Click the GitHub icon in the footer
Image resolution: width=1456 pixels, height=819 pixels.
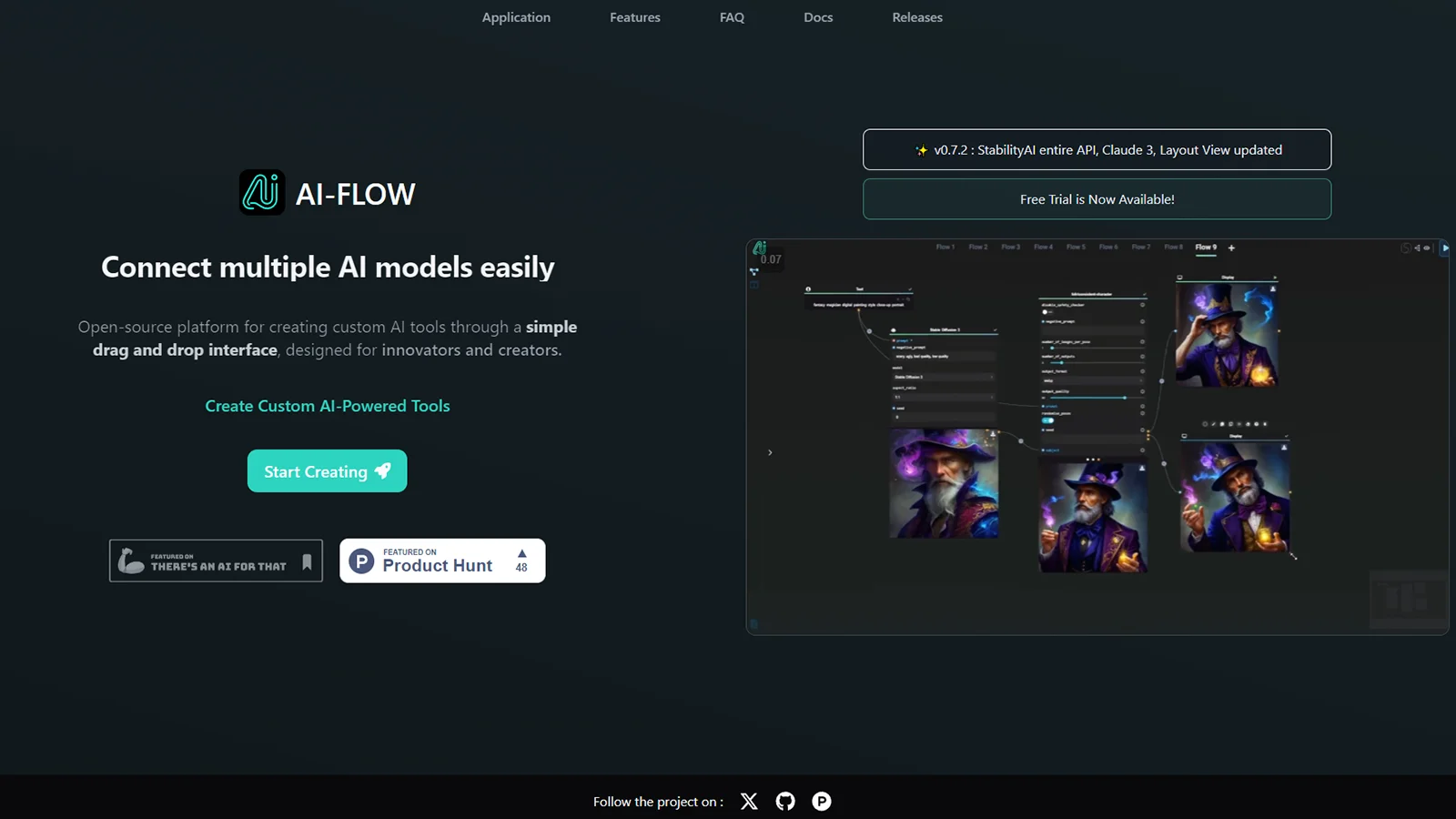pos(785,802)
